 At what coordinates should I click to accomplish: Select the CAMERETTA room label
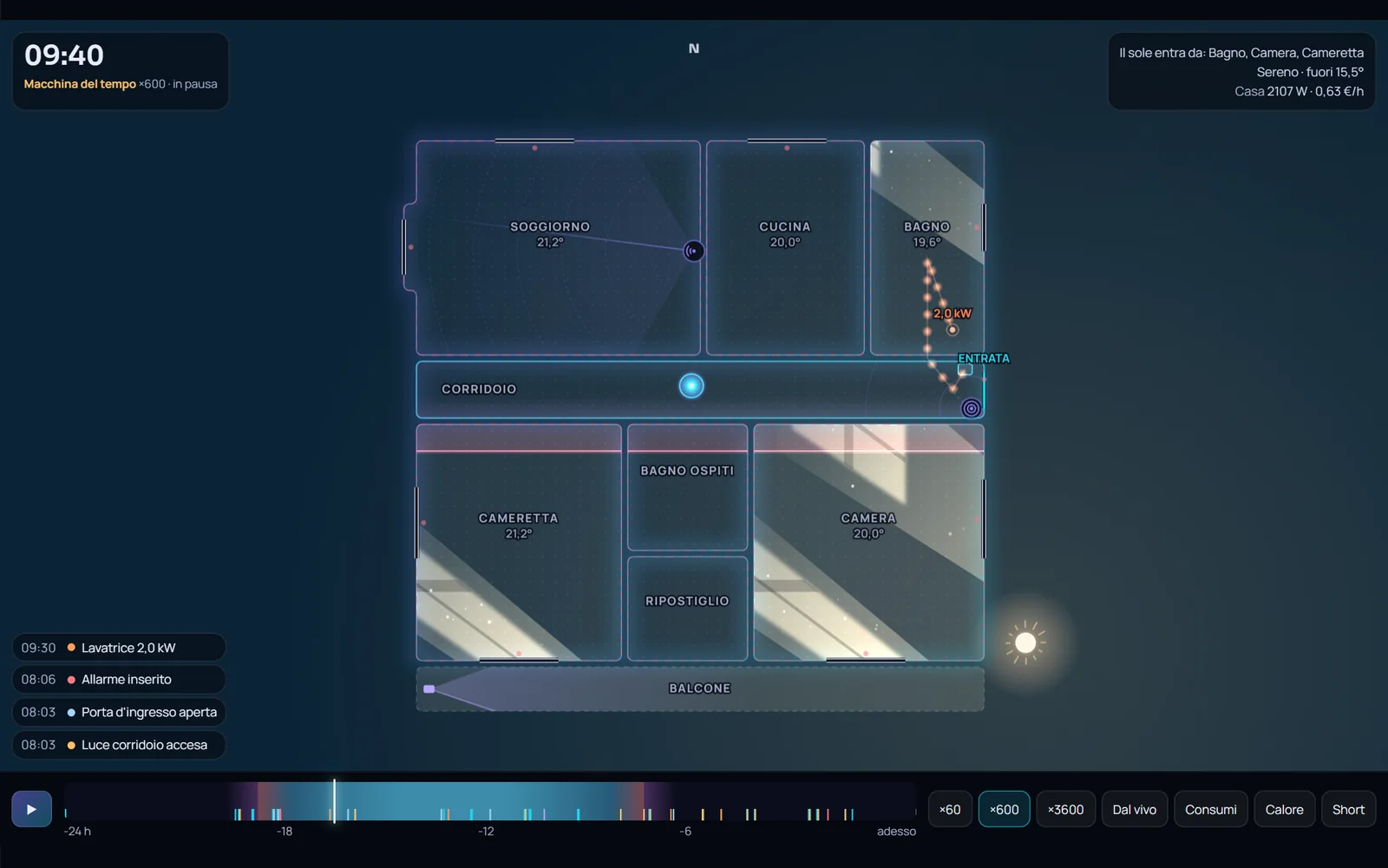[x=519, y=518]
